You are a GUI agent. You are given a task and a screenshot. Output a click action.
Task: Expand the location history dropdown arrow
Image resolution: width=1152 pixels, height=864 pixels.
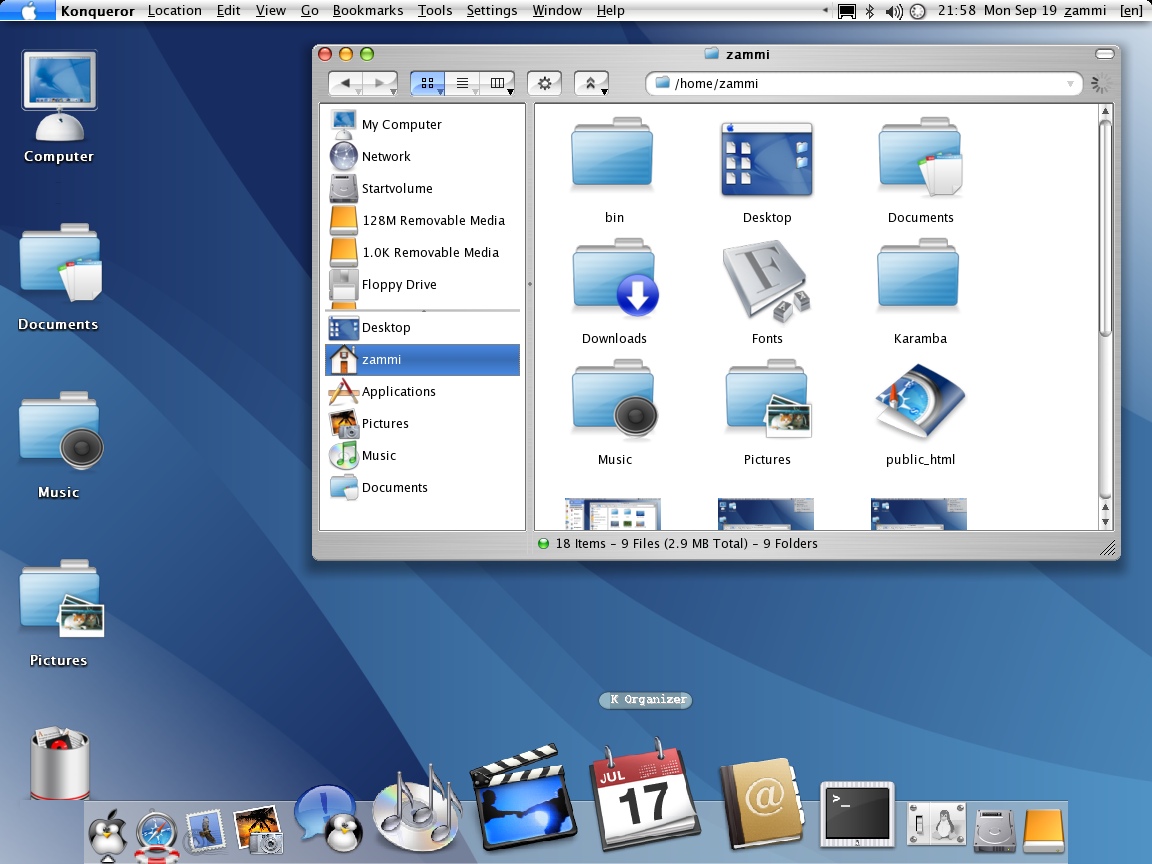point(1070,84)
